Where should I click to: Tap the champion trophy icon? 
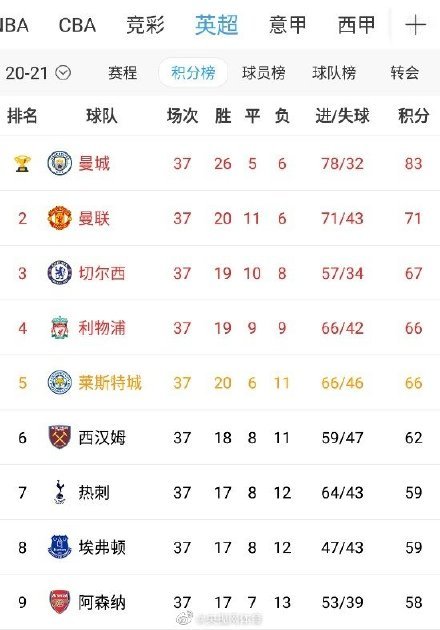(22, 164)
